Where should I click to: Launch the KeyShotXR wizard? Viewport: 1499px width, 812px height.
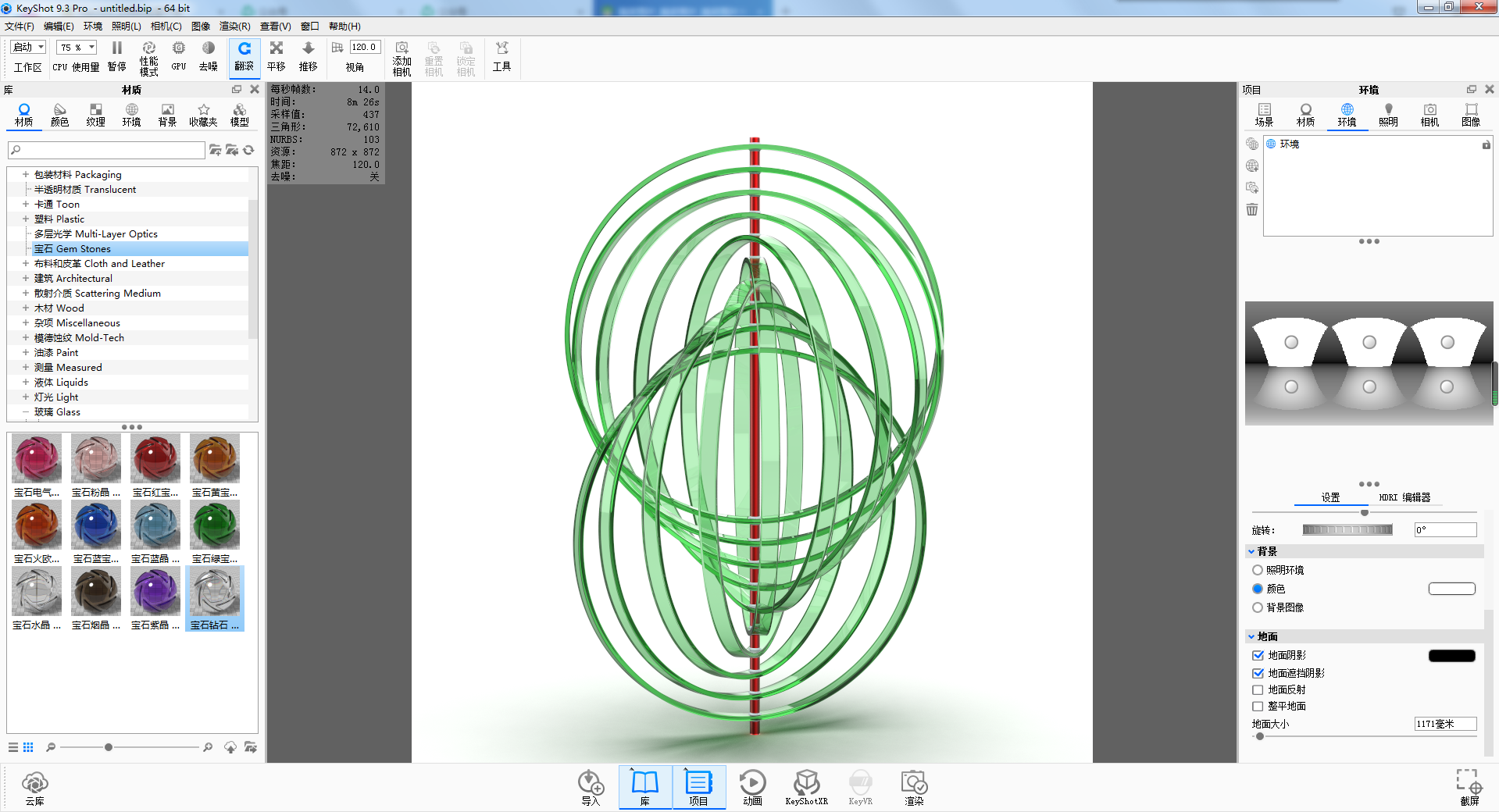806,787
